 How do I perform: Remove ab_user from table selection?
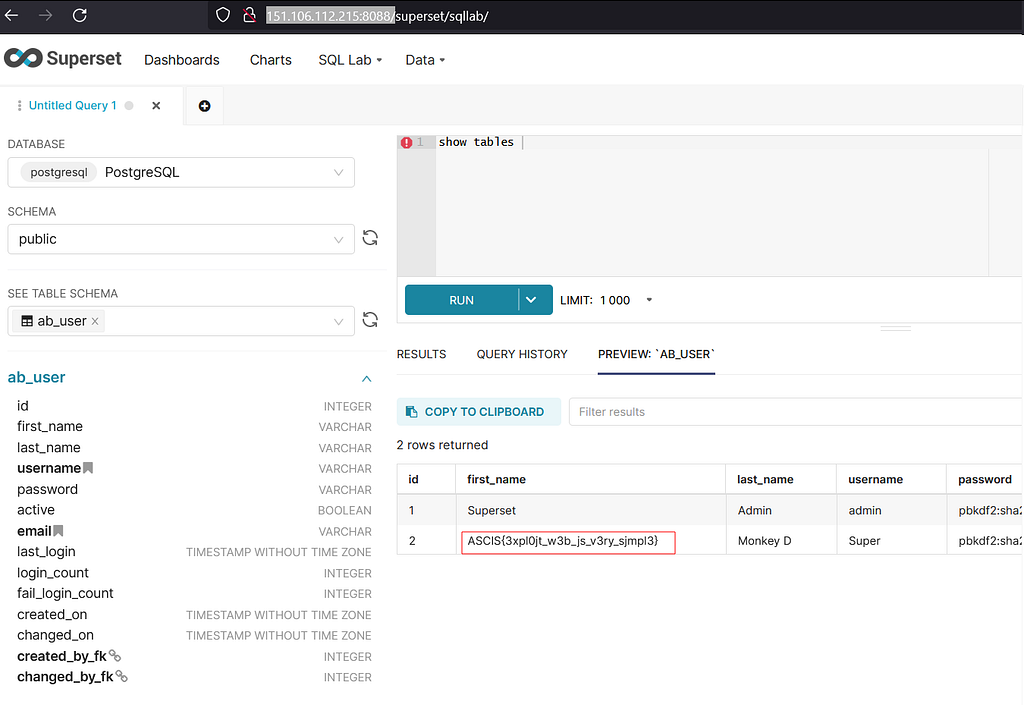(x=95, y=321)
